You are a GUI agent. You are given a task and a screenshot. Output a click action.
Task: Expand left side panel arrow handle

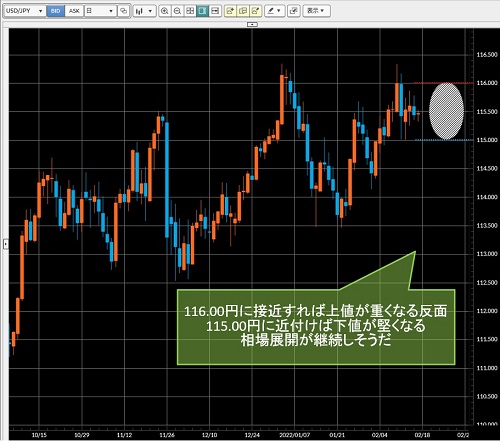5,244
